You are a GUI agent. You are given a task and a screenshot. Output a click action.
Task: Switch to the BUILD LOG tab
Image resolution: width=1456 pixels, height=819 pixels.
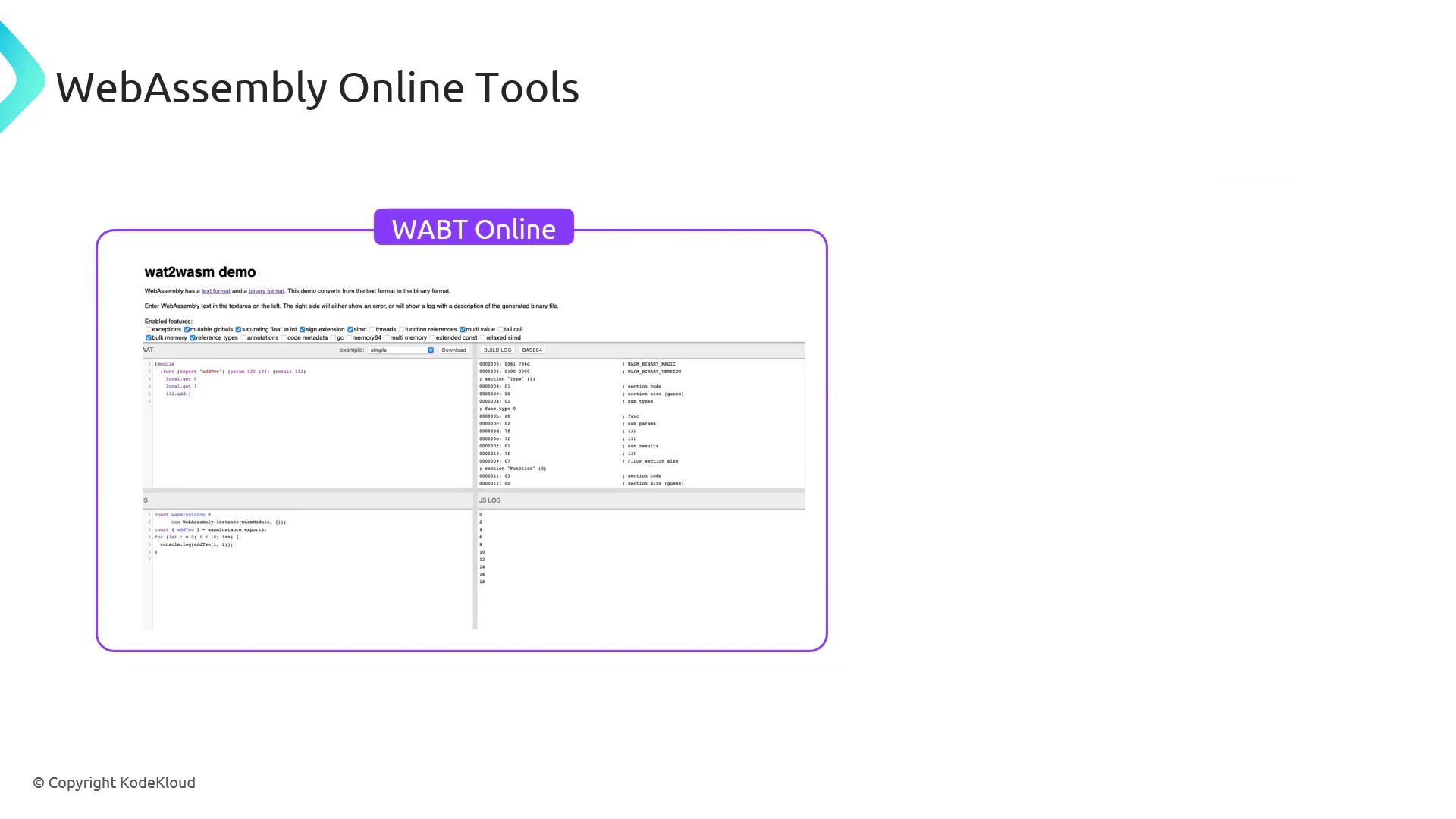(497, 350)
